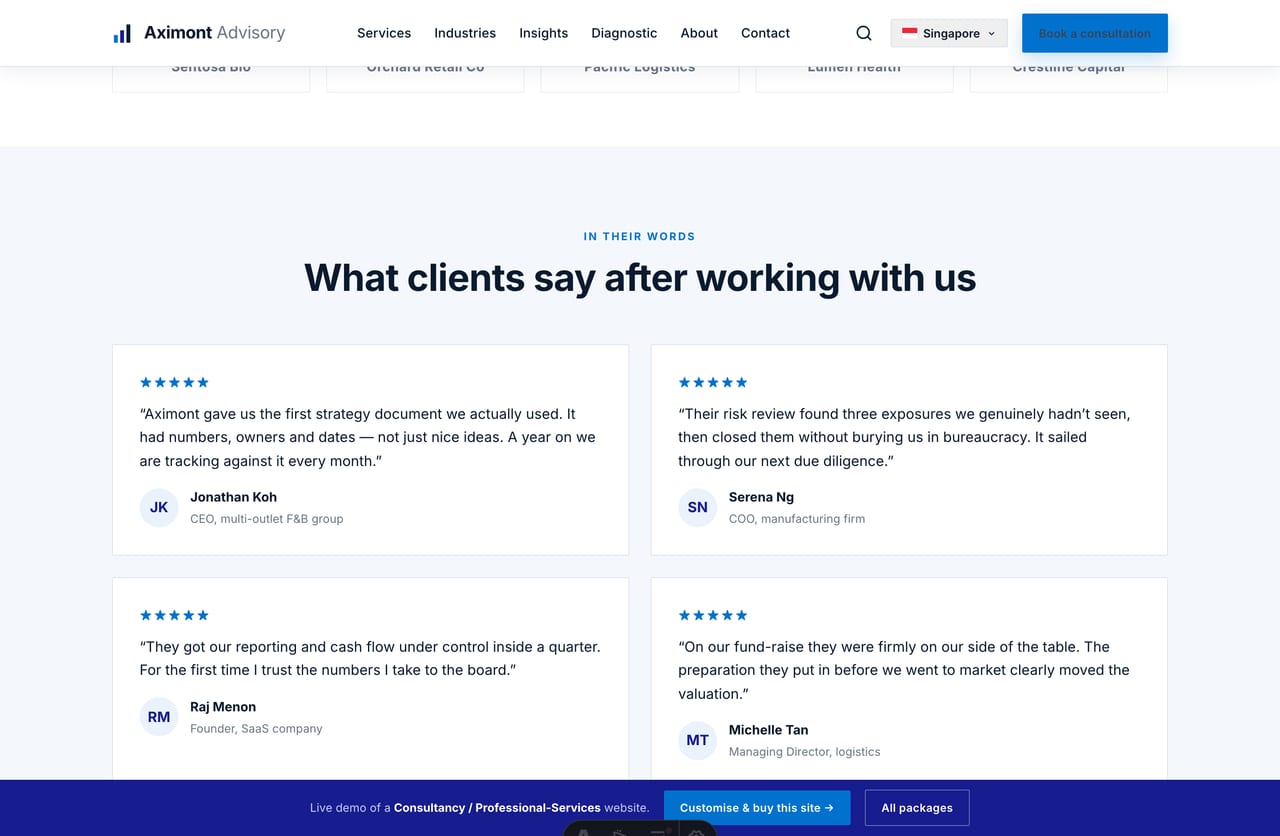Click star rating in Serena Ng's review

[713, 382]
